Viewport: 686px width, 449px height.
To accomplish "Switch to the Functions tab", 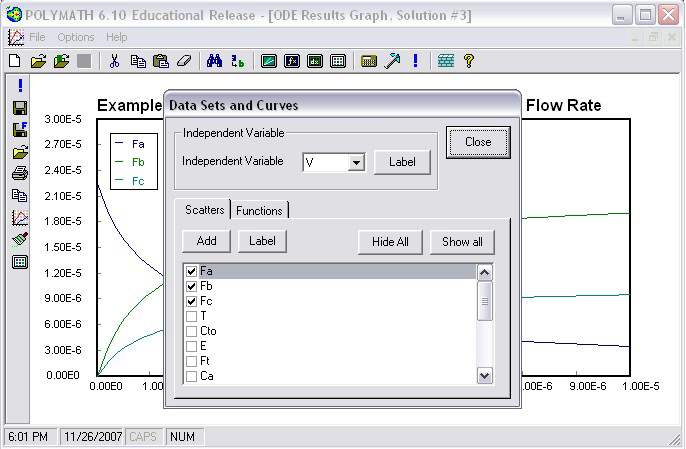I will point(259,210).
